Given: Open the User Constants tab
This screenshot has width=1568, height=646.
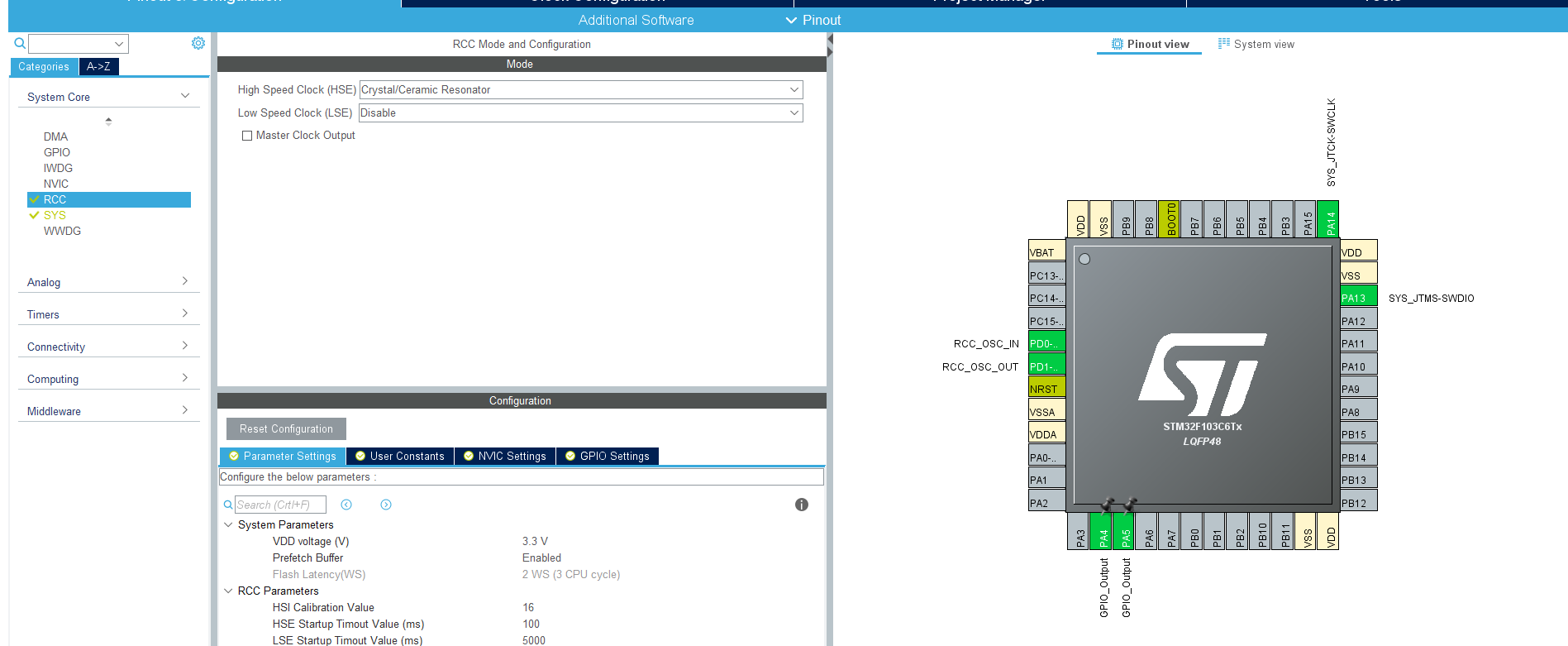Looking at the screenshot, I should [400, 456].
